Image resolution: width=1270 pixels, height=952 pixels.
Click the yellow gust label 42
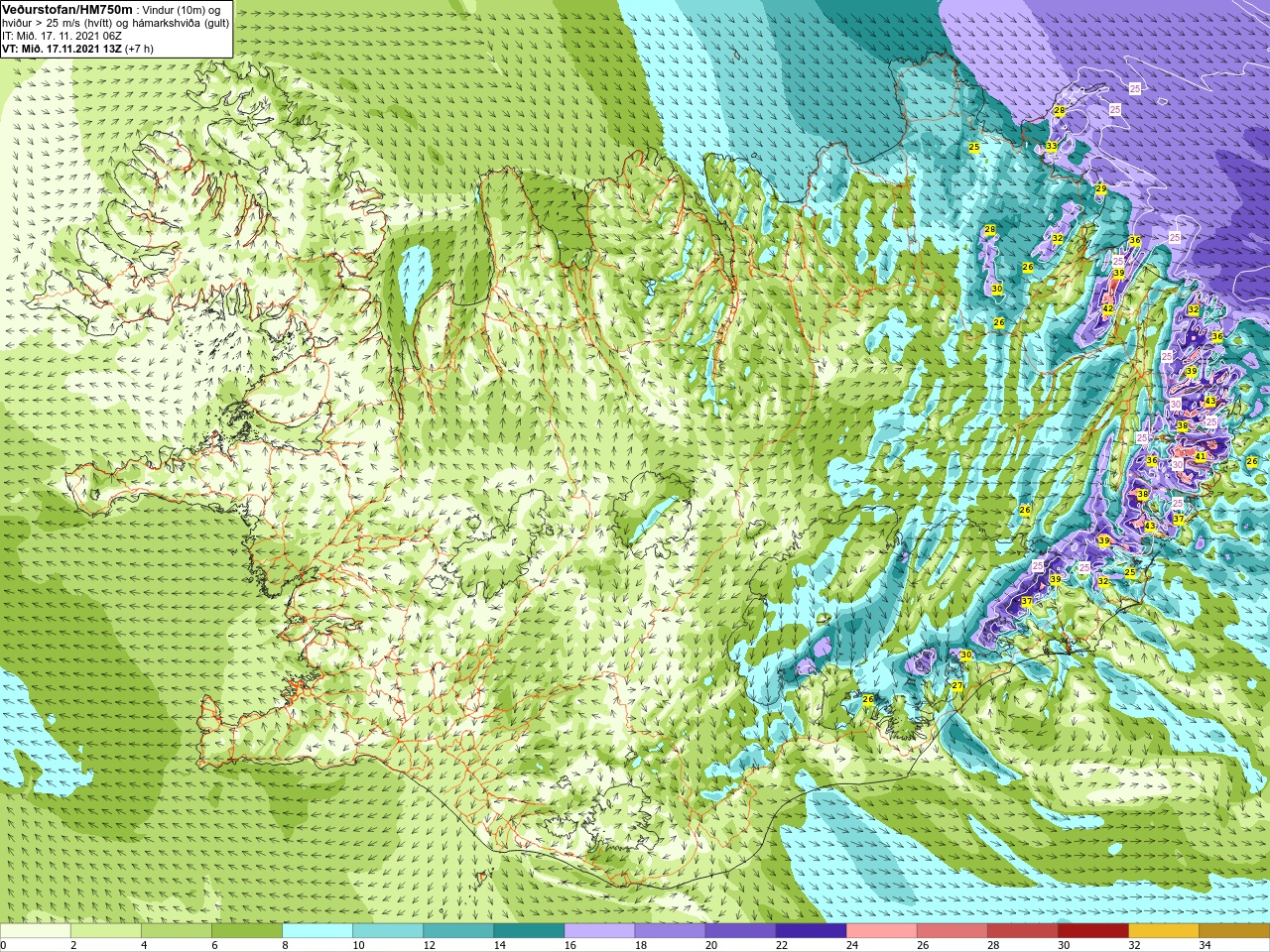[x=1108, y=309]
